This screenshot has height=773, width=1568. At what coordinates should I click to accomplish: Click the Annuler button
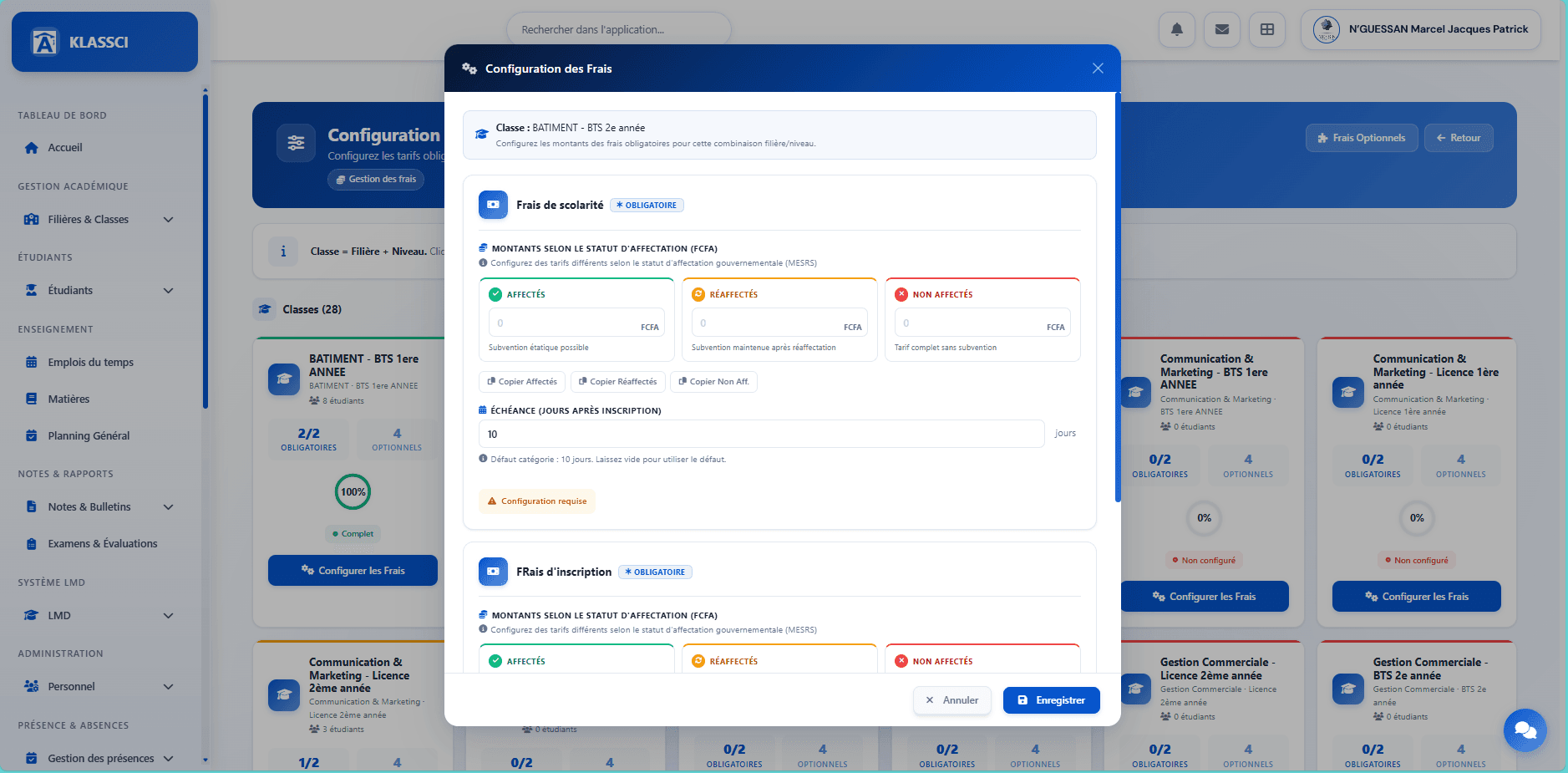(x=952, y=700)
